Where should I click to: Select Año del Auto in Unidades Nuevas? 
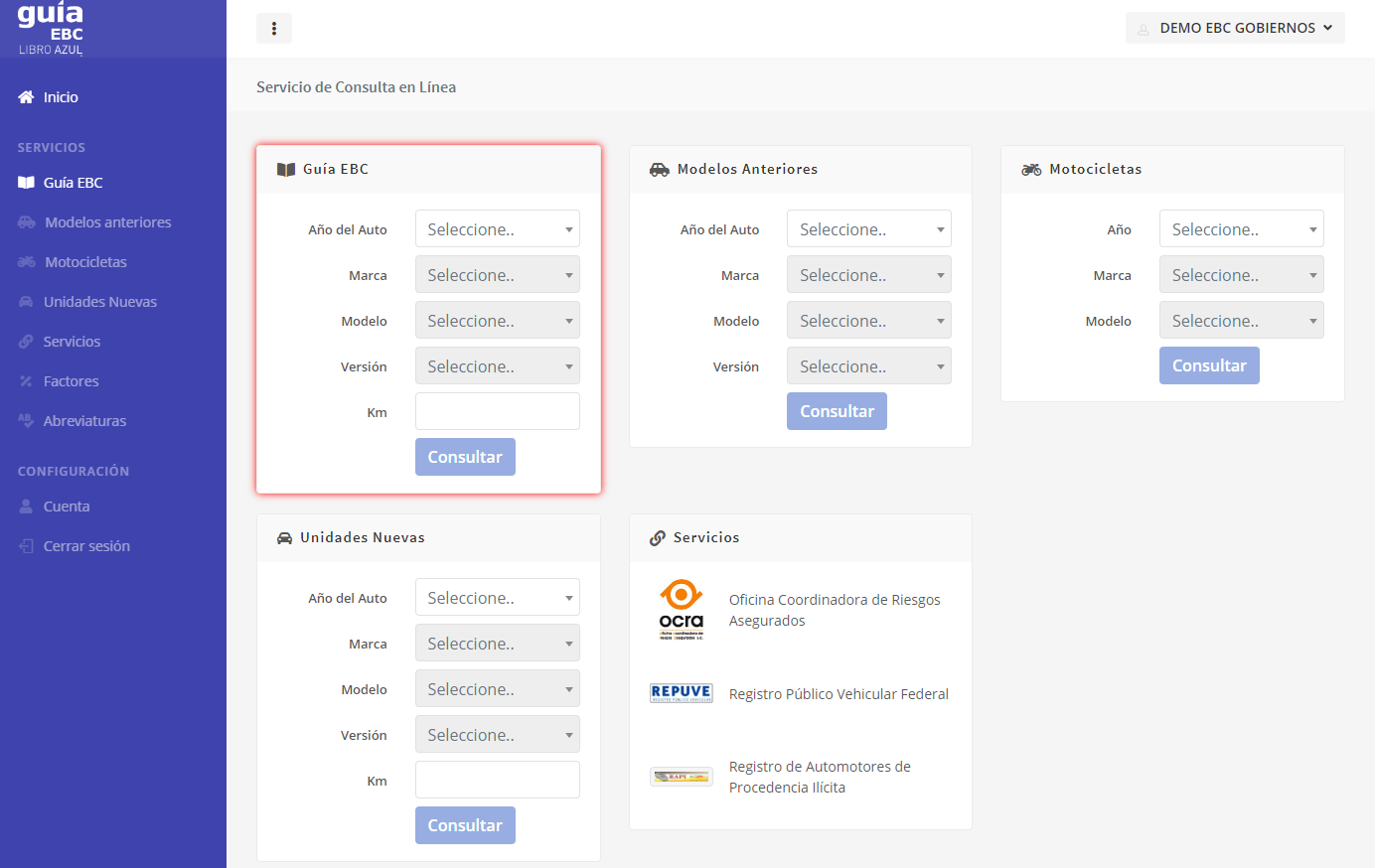point(497,598)
